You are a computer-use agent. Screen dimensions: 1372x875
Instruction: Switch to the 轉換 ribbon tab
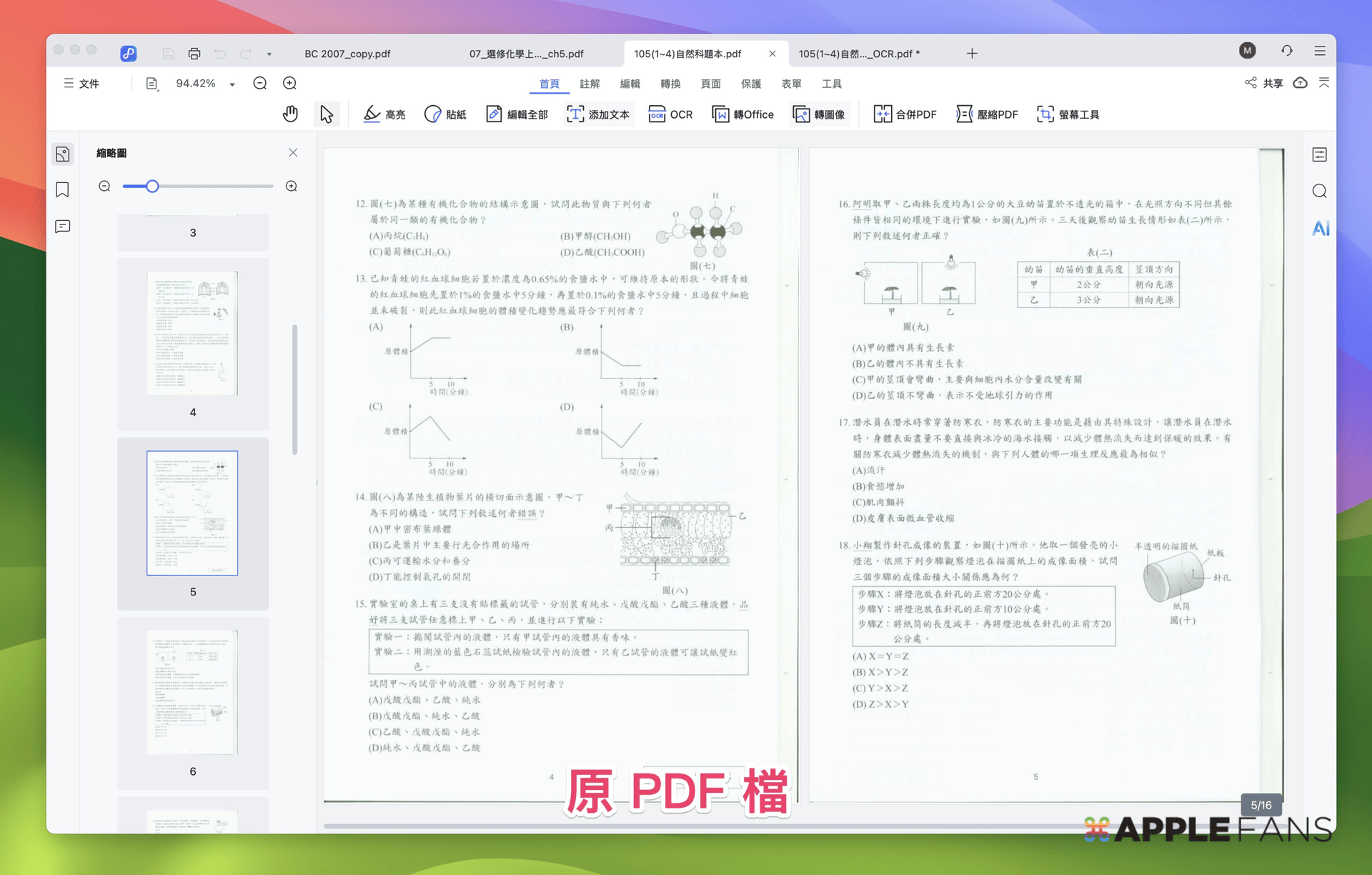point(670,84)
